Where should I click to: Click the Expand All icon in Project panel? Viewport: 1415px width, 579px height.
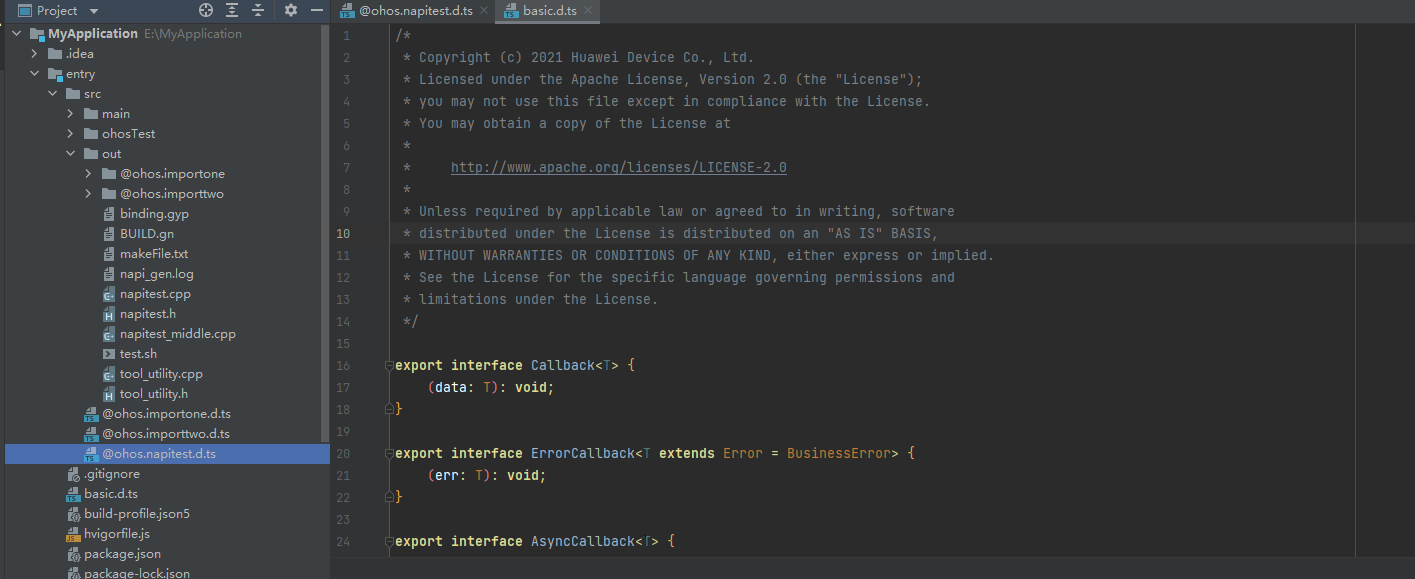point(232,10)
